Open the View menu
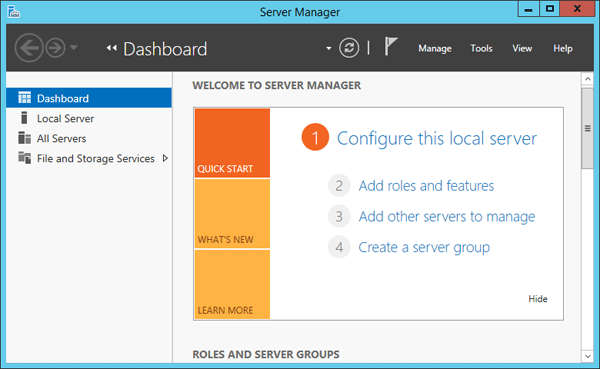The width and height of the screenshot is (600, 369). (522, 48)
